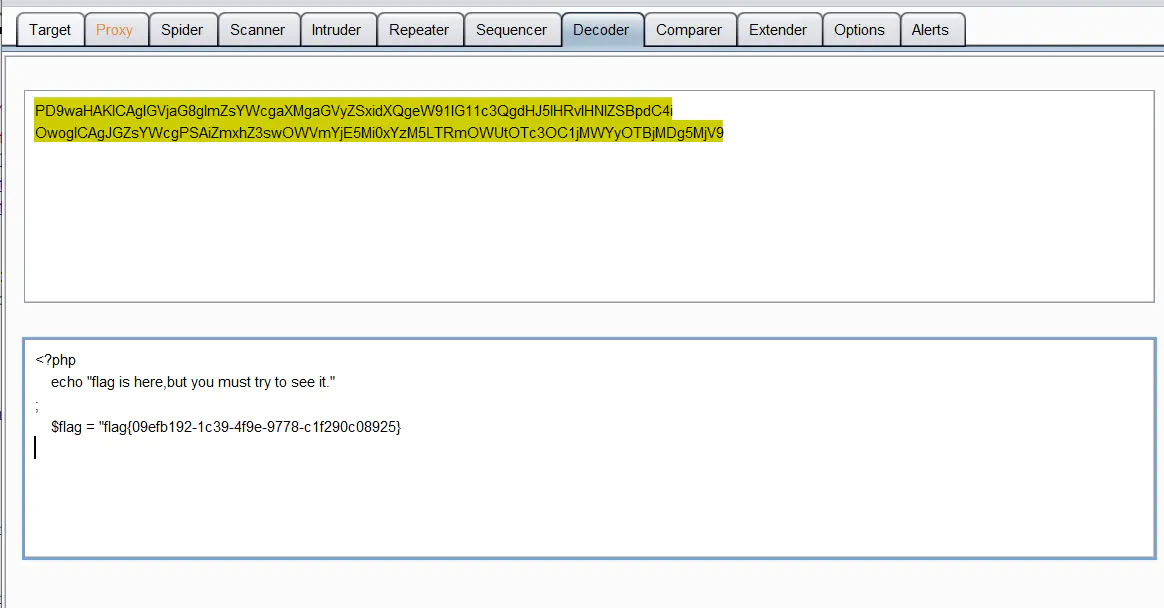This screenshot has width=1164, height=608.
Task: Place cursor on the decoded "<?php" line
Action: 56,360
